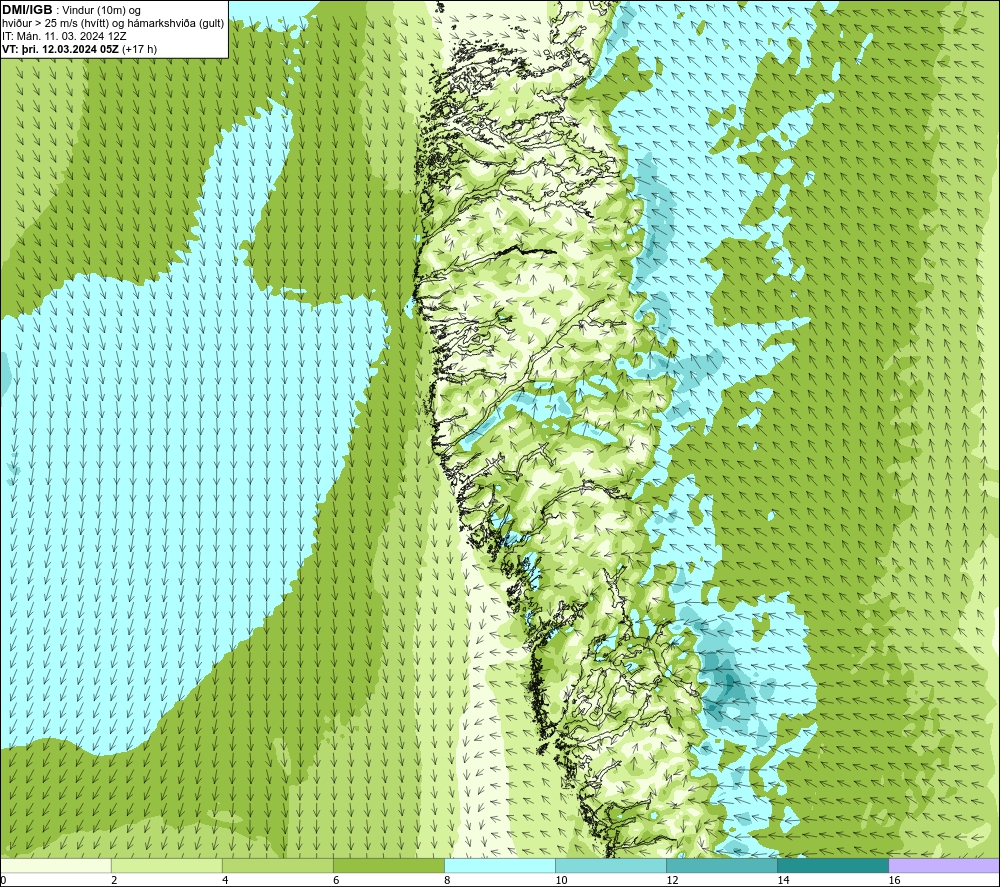Click the light cyan 8–10 legend swatch
This screenshot has width=1000, height=887.
500,865
